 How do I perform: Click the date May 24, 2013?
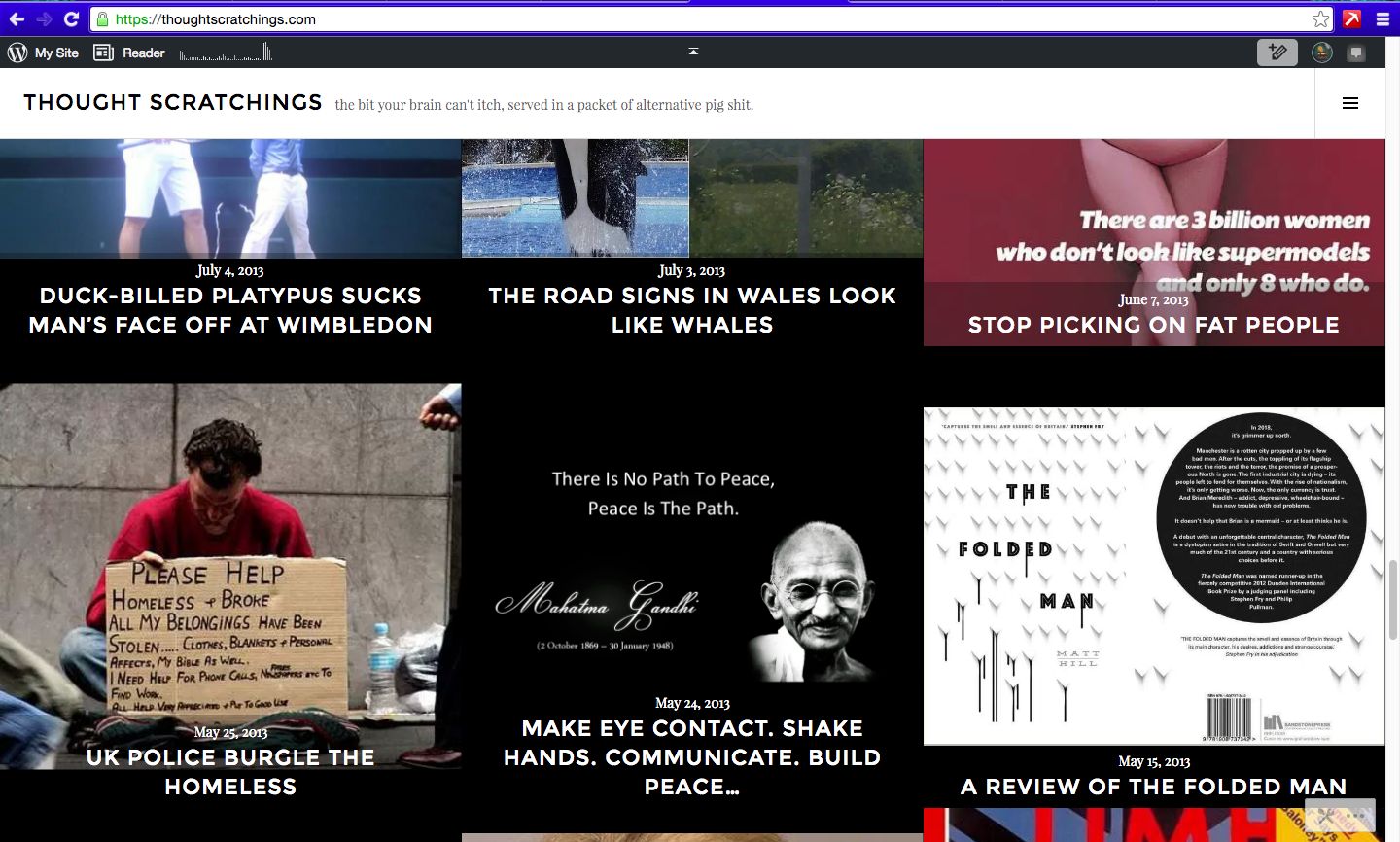pos(692,703)
